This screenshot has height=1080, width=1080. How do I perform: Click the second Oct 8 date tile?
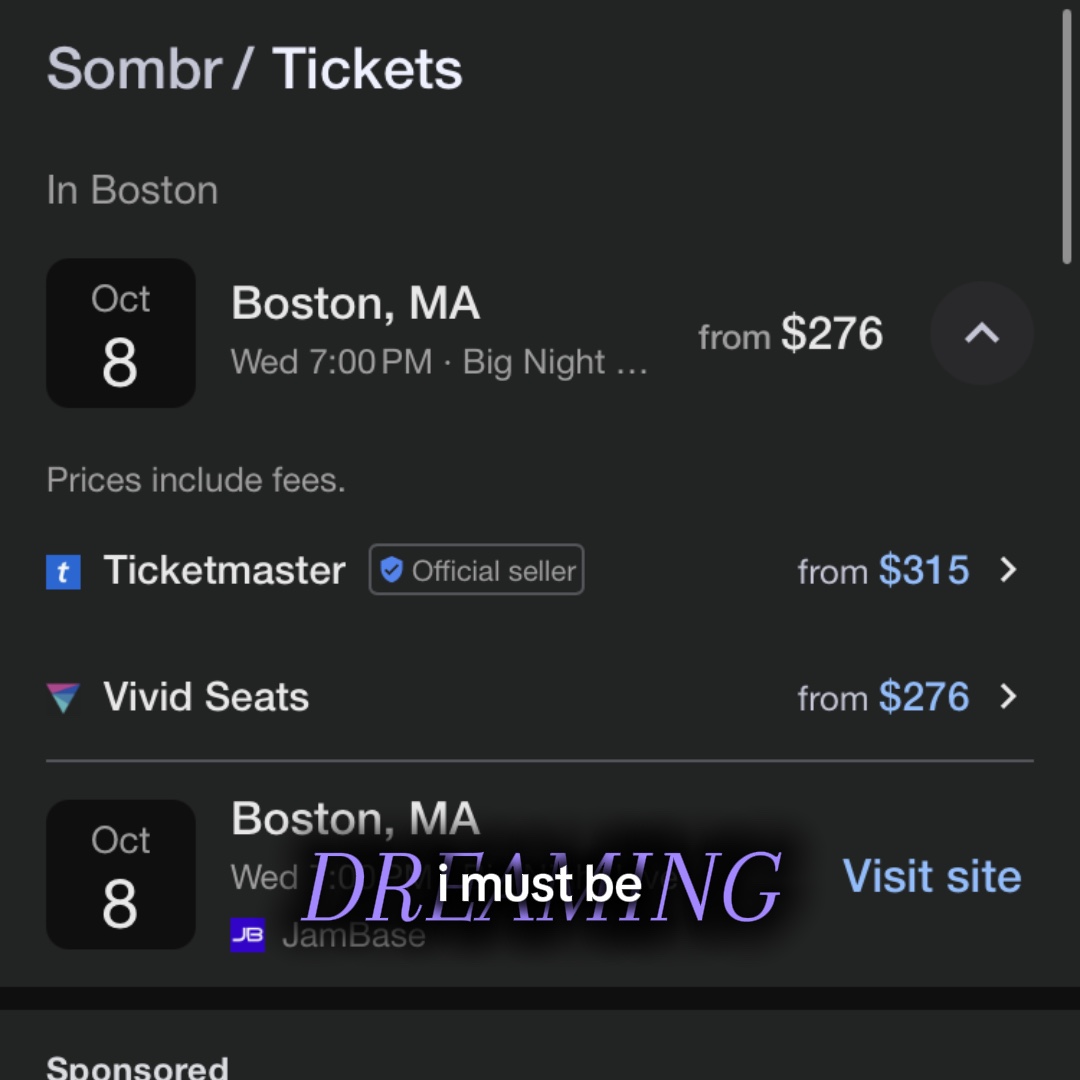tap(121, 875)
